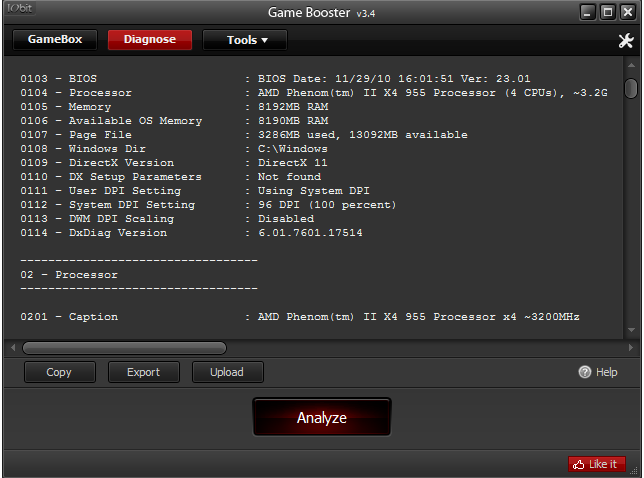The image size is (644, 478).
Task: Open the Tools dropdown menu
Action: click(x=245, y=40)
